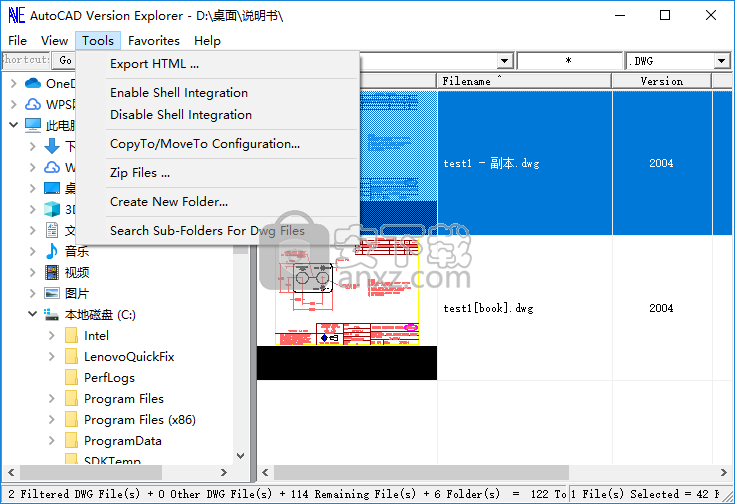Open the View menu
The height and width of the screenshot is (504, 735).
point(54,41)
